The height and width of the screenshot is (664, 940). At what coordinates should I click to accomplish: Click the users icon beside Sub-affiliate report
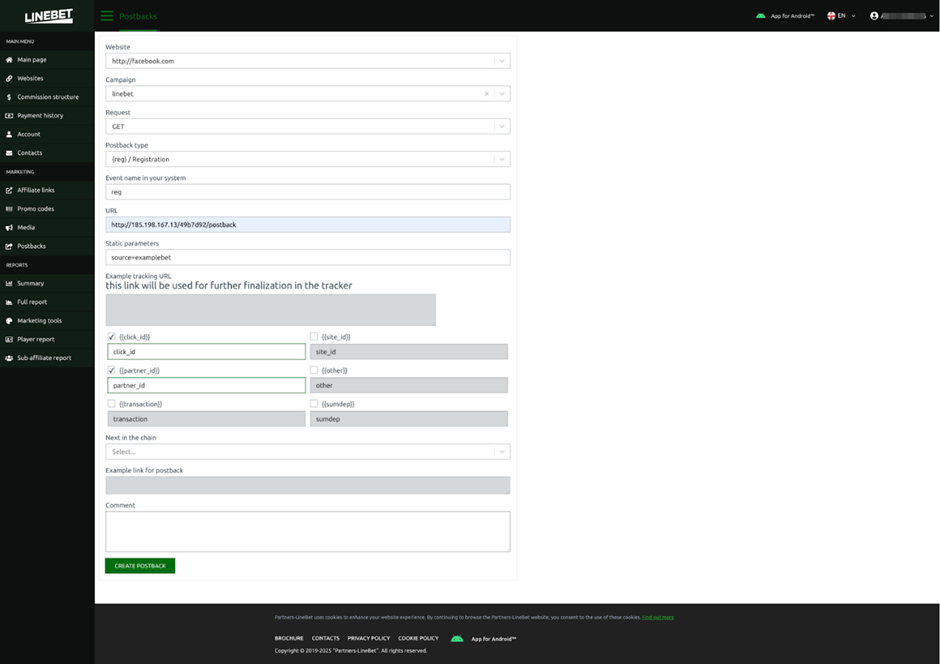tap(9, 358)
